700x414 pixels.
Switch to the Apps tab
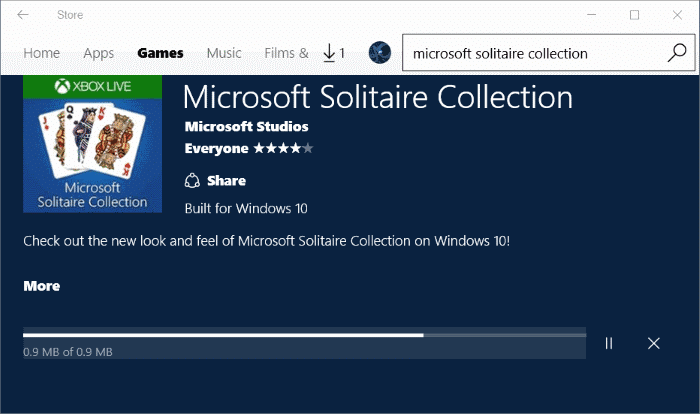coord(99,54)
